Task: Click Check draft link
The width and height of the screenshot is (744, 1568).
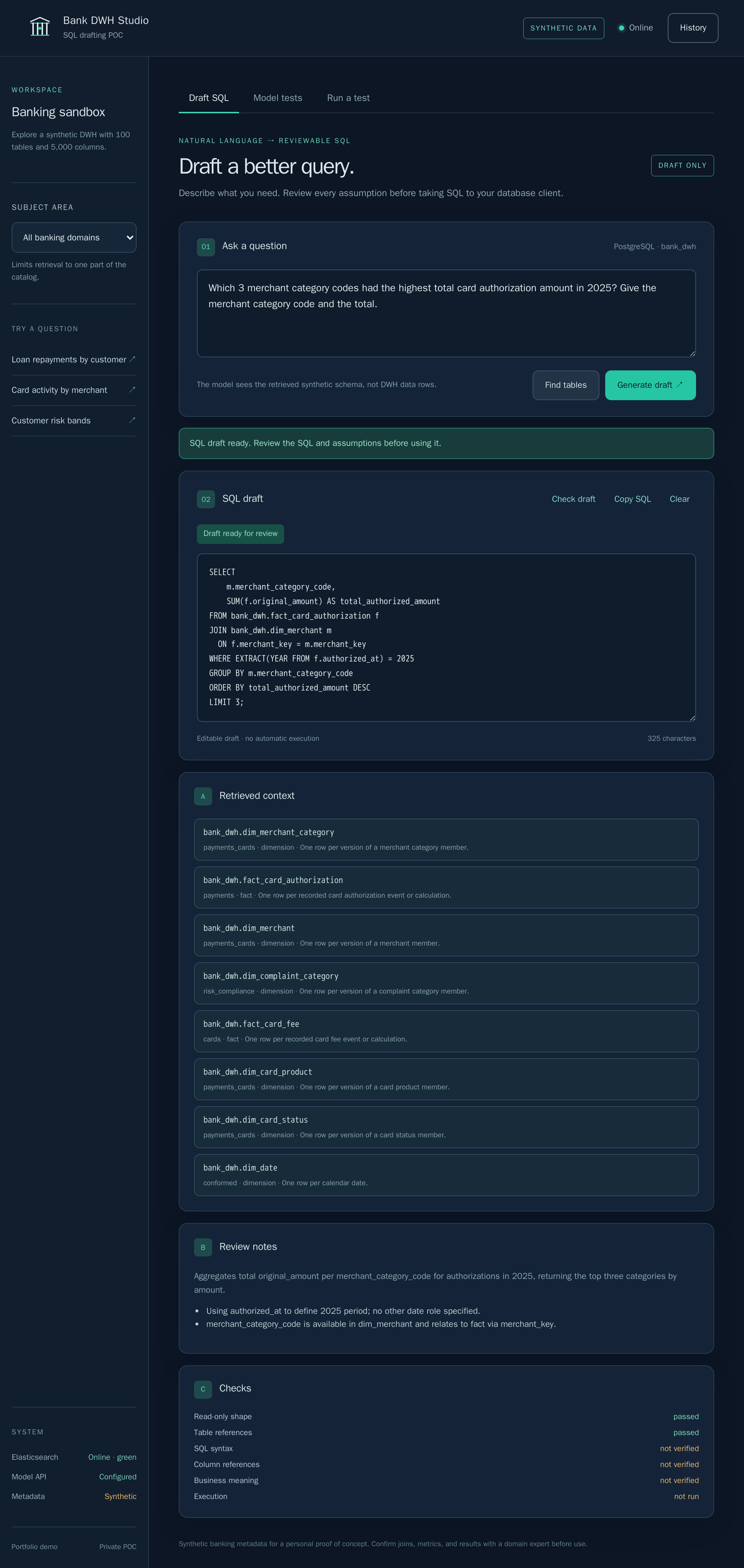Action: coord(574,499)
